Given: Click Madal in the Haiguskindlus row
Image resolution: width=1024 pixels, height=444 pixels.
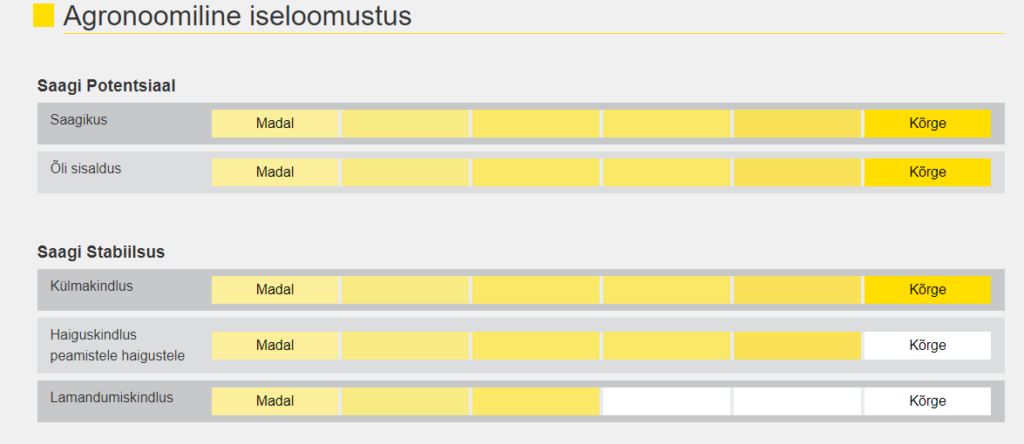Looking at the screenshot, I should point(275,345).
